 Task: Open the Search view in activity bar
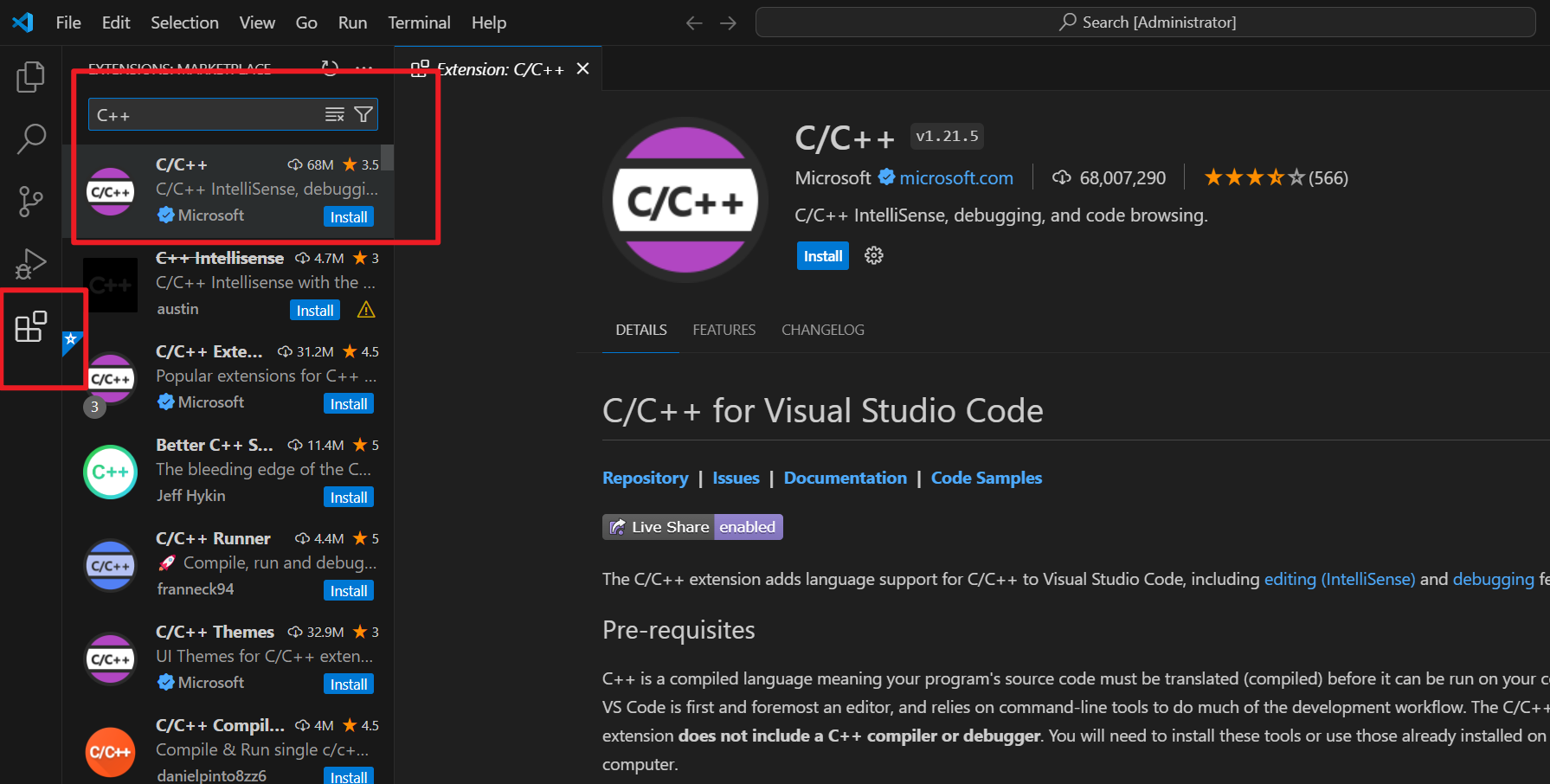pos(30,138)
